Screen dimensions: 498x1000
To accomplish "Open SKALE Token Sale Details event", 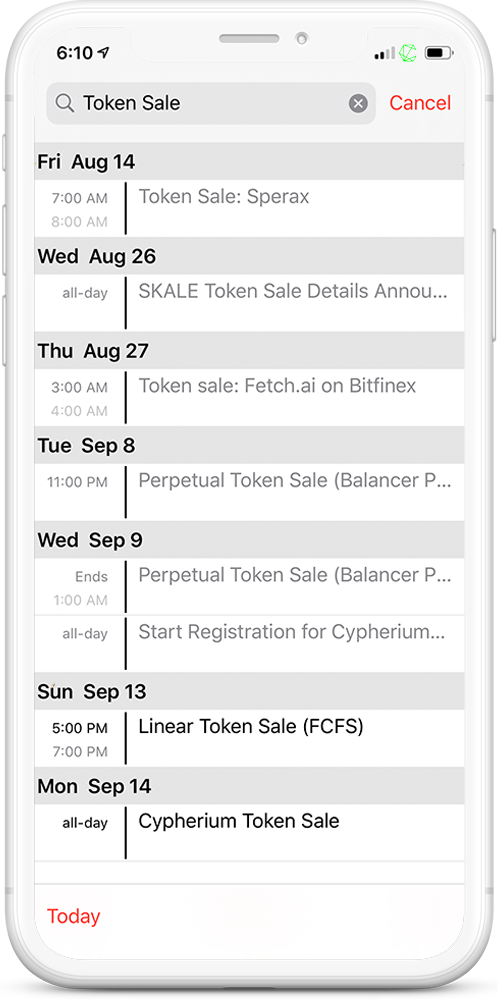I will point(249,303).
